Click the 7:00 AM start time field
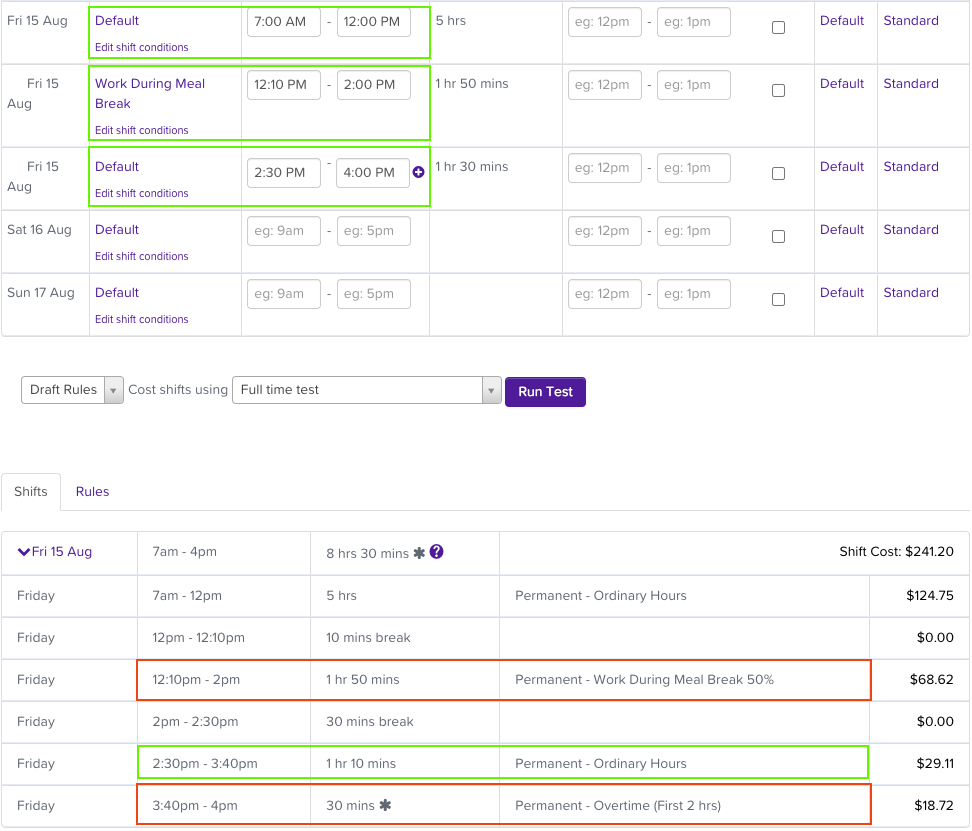 coord(284,22)
